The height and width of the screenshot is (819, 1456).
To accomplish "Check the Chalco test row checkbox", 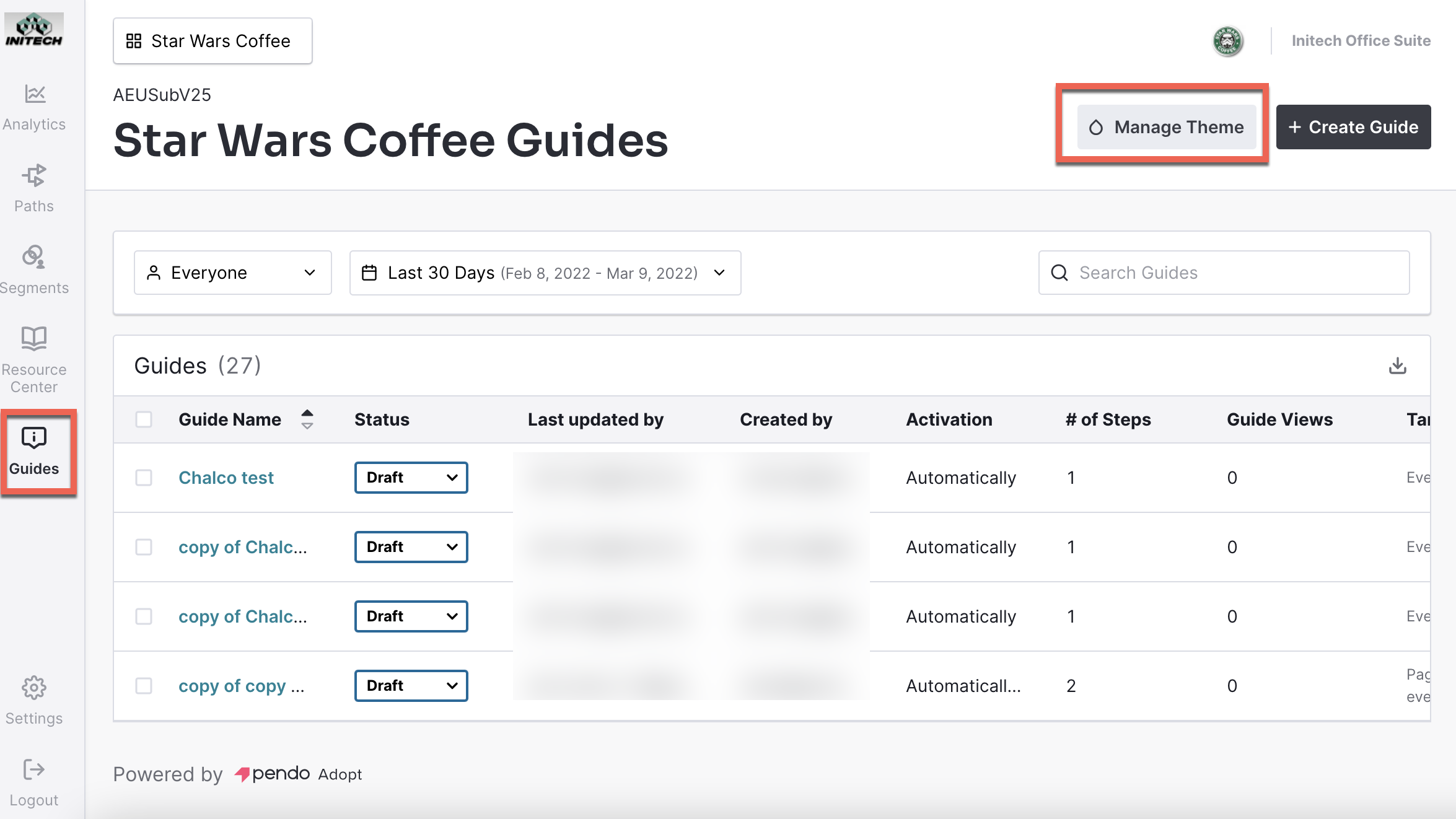I will [144, 478].
